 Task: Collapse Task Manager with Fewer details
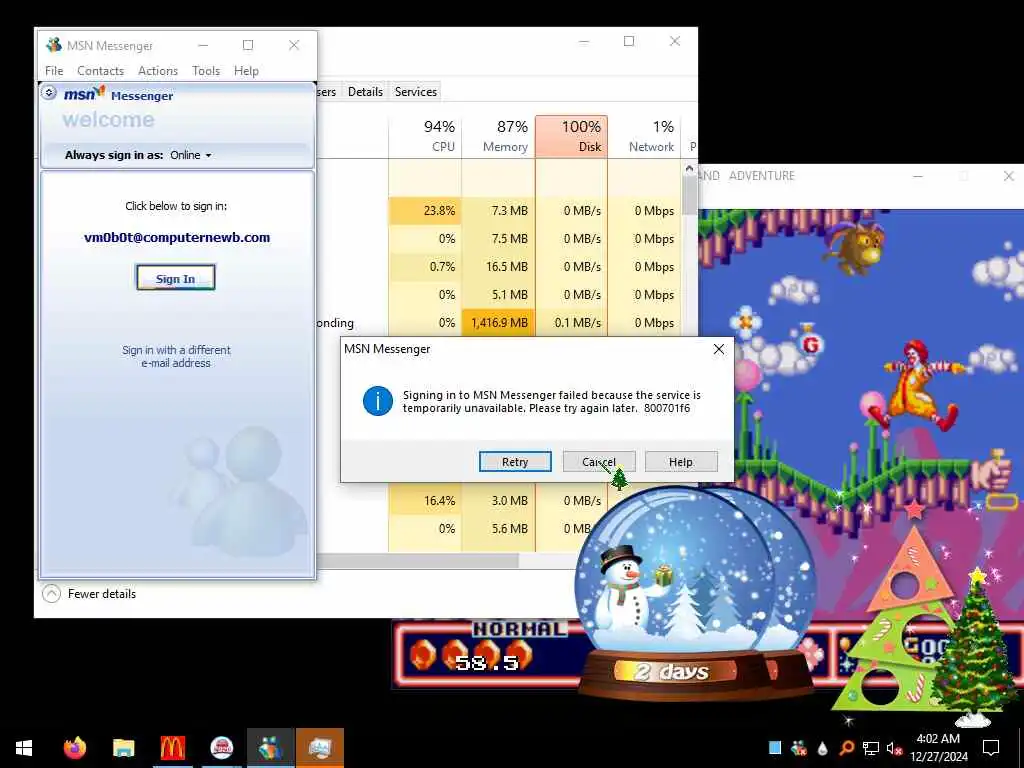[x=89, y=594]
